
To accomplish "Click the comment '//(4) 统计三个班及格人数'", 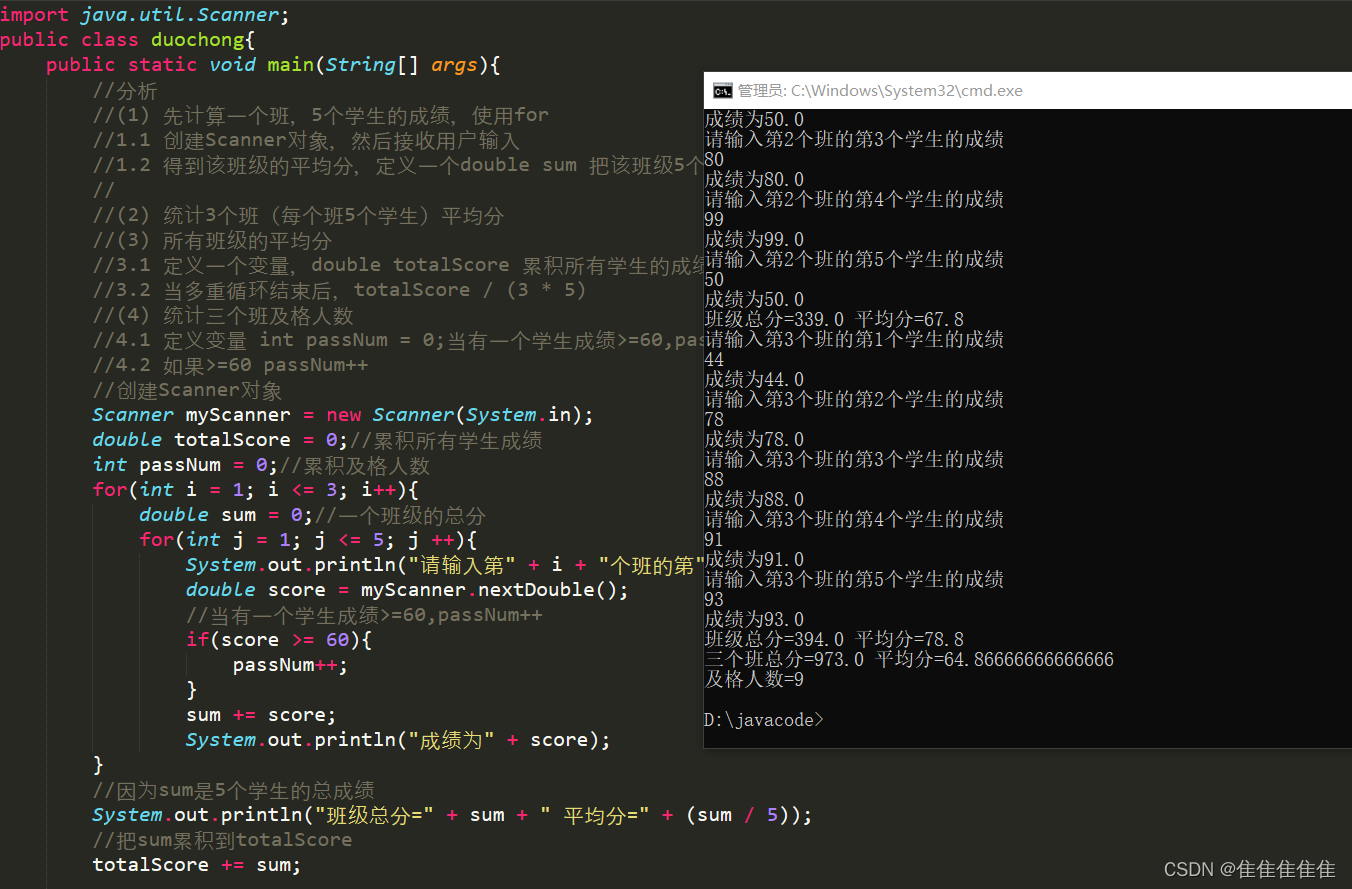I will coord(223,315).
